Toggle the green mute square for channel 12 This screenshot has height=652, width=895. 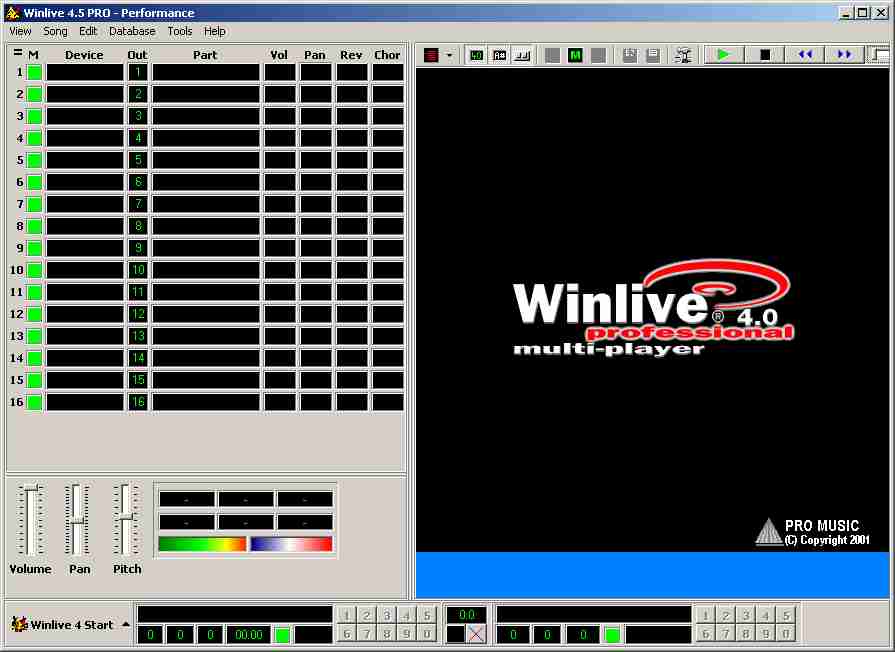tap(35, 314)
